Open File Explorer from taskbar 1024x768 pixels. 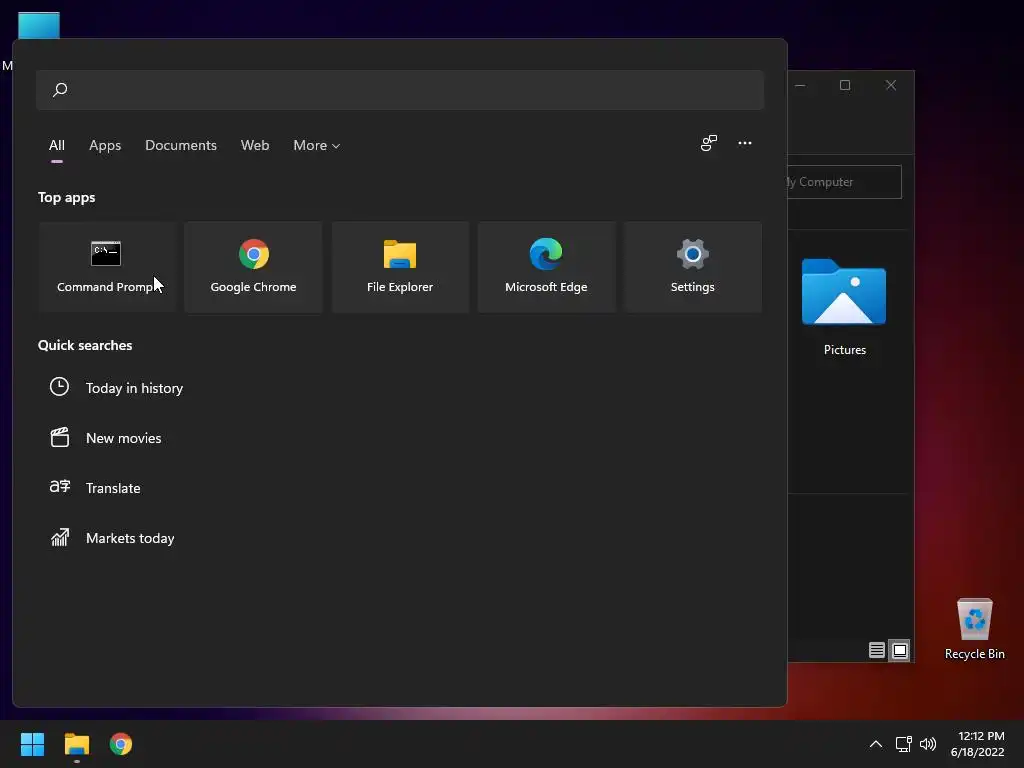pyautogui.click(x=76, y=744)
